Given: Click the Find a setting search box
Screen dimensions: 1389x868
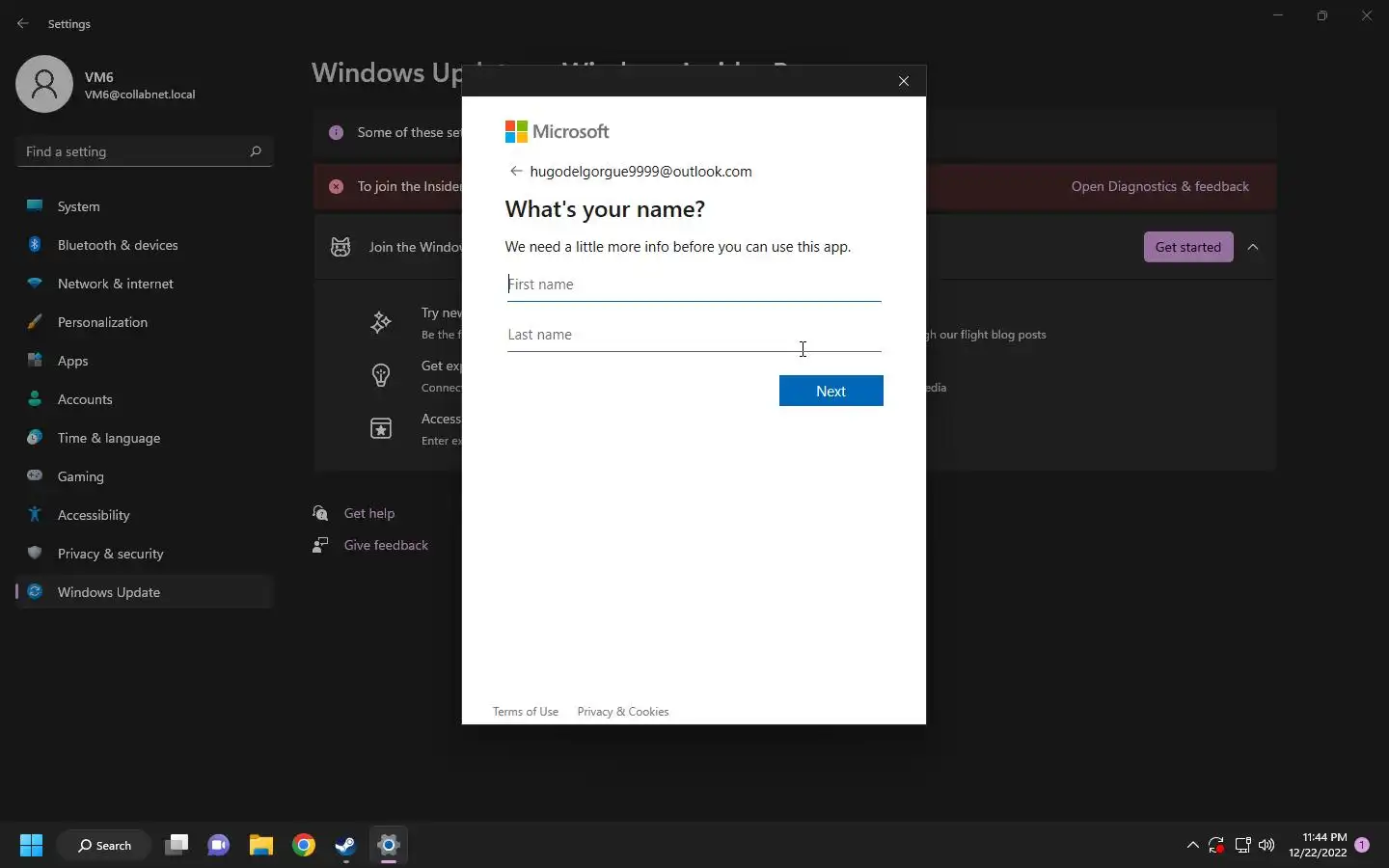Looking at the screenshot, I should 145,151.
